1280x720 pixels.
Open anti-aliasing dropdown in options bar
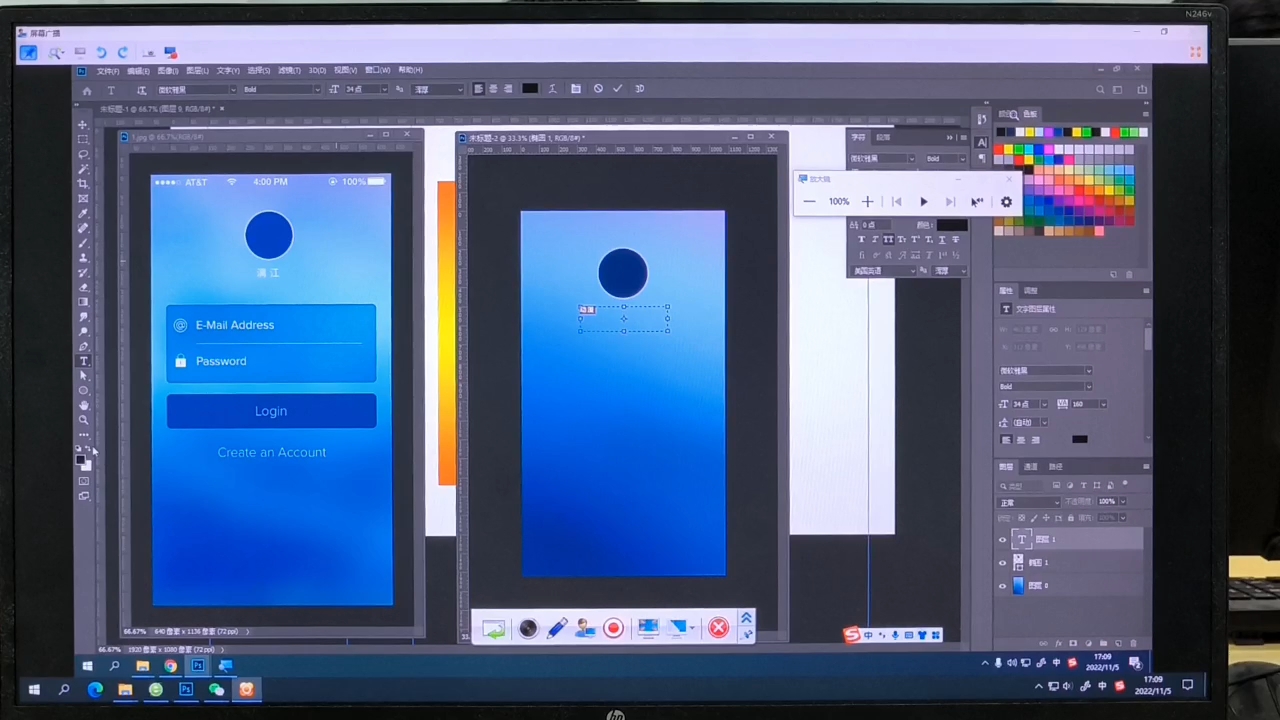tap(439, 89)
